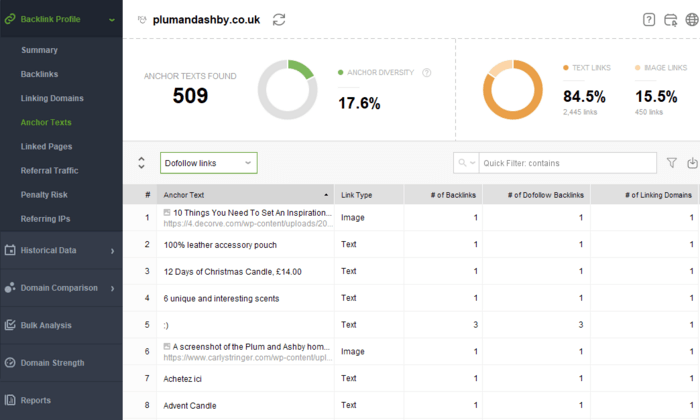Click the orange text/image links donut chart
This screenshot has width=700, height=420.
(513, 90)
